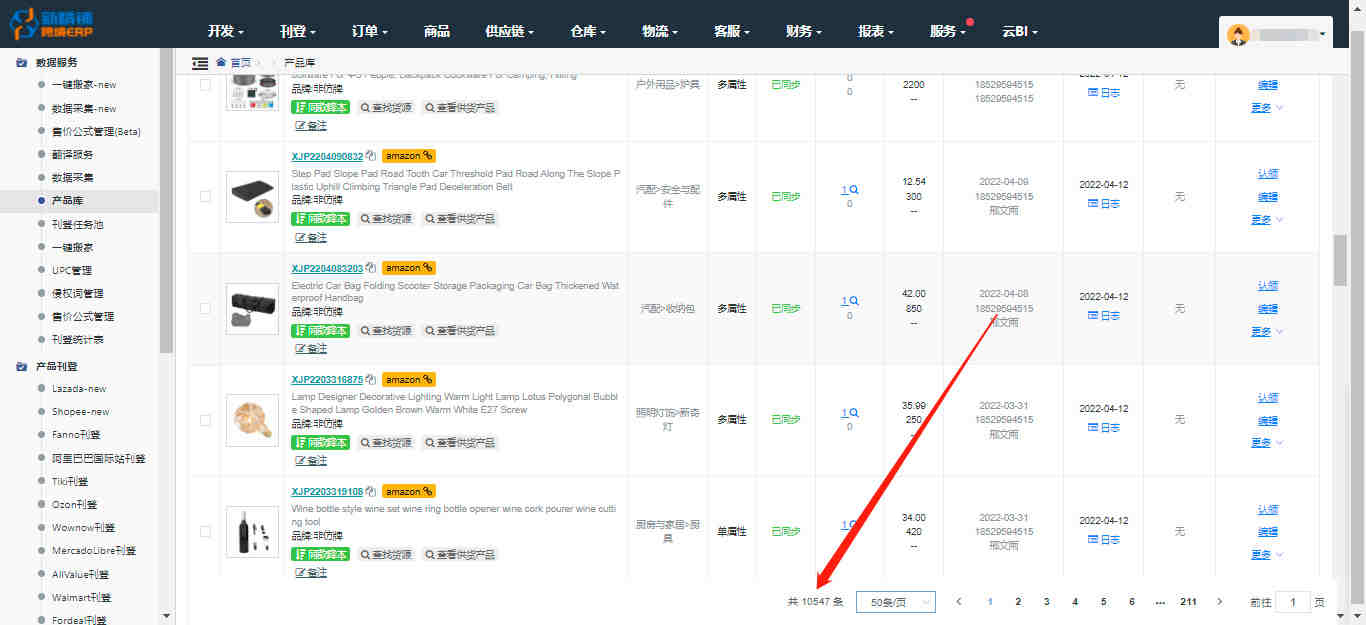Click the green same-style button for XJP2204090832

tap(321, 219)
